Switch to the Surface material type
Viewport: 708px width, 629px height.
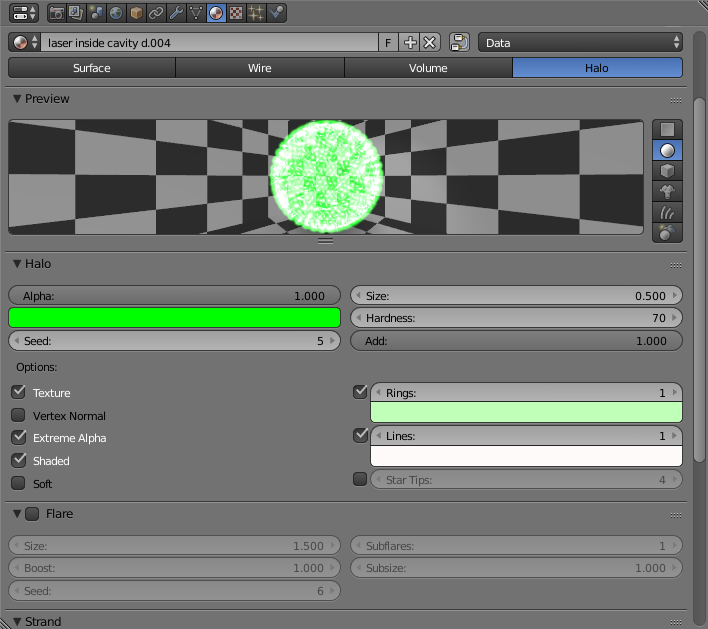(92, 68)
